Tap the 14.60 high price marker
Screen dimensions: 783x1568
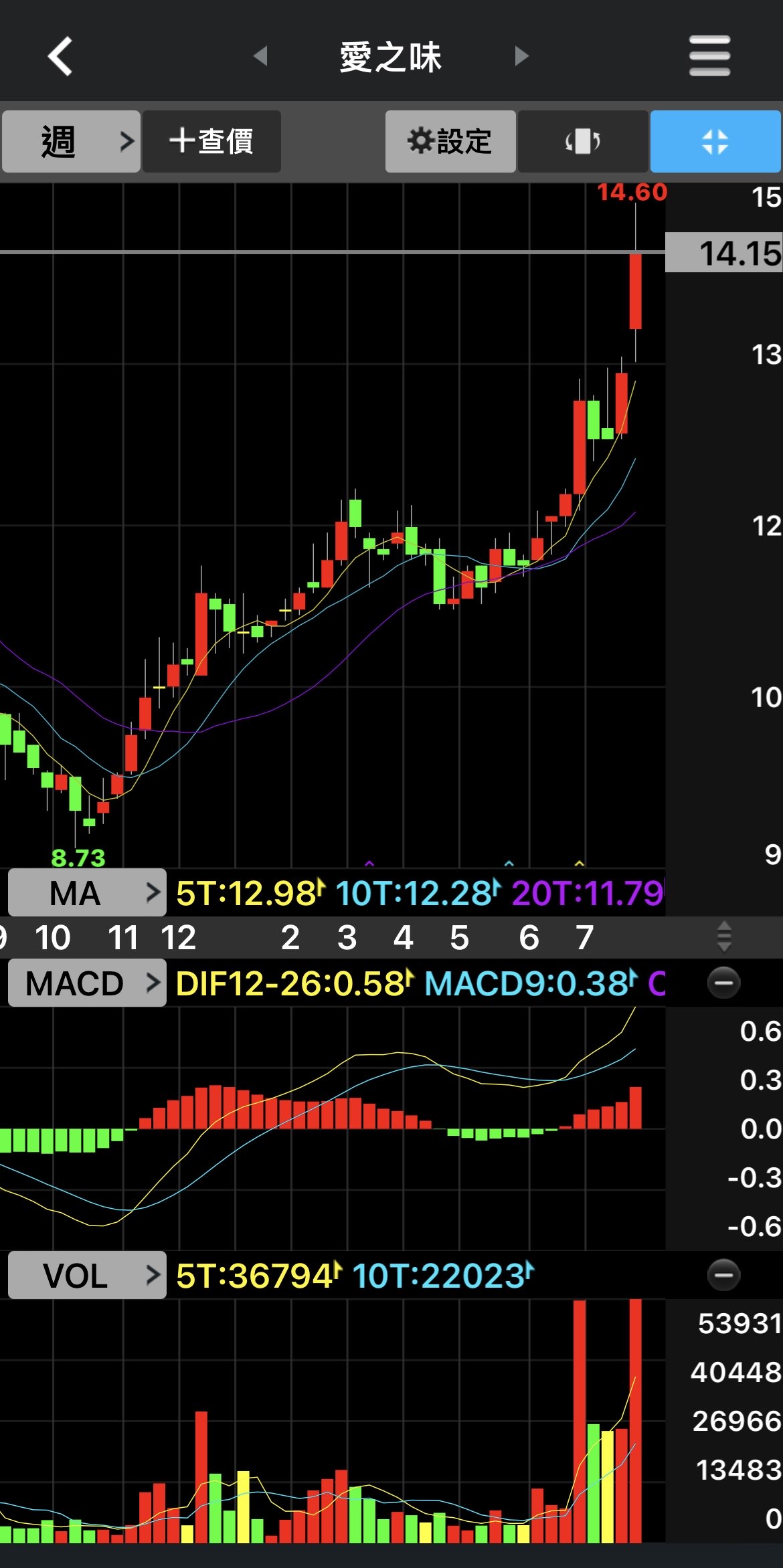pos(632,193)
